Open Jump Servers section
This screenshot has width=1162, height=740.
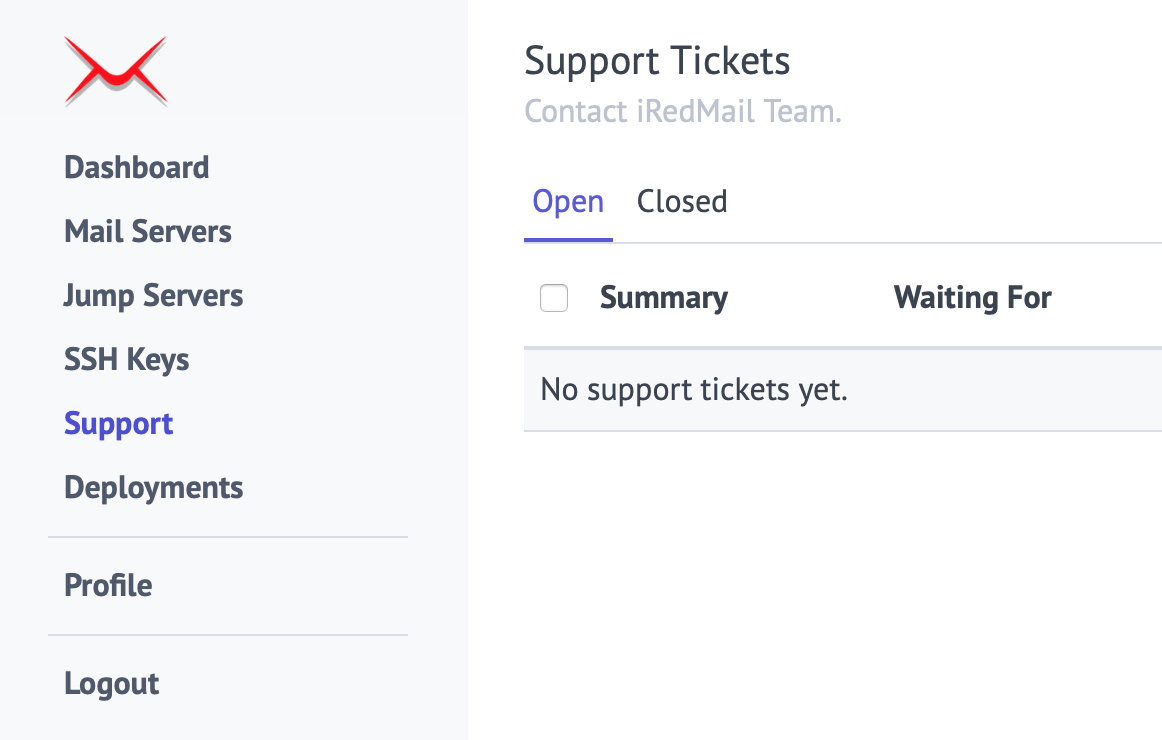click(x=153, y=295)
